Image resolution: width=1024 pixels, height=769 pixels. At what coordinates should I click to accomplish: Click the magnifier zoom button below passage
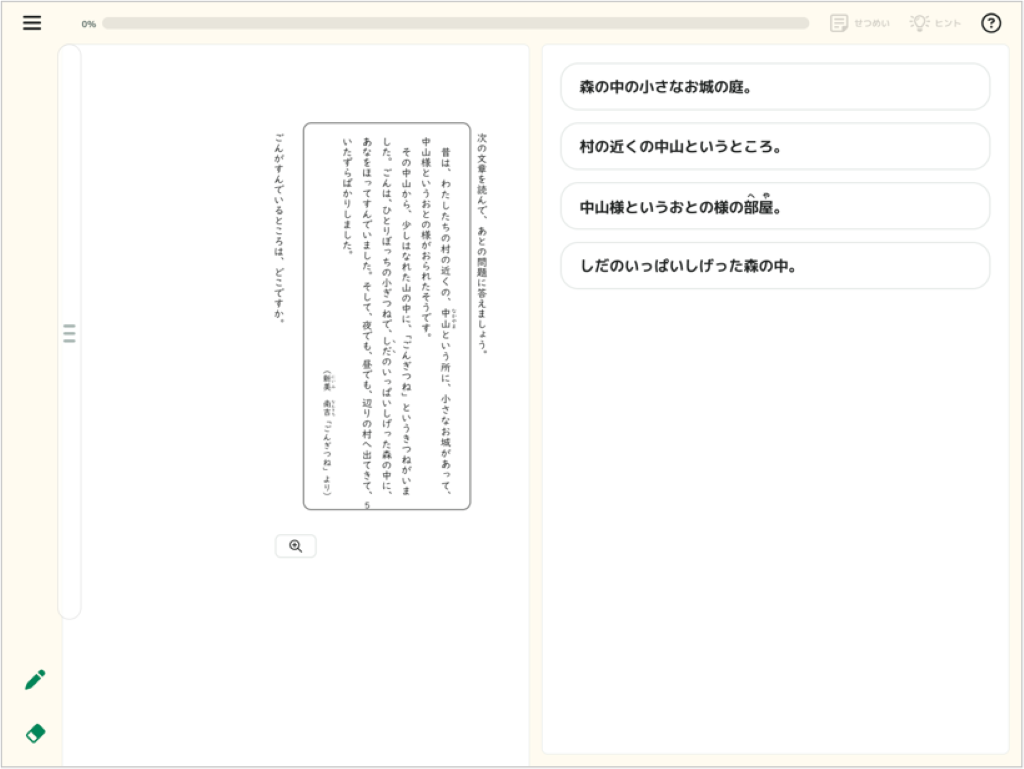(296, 546)
